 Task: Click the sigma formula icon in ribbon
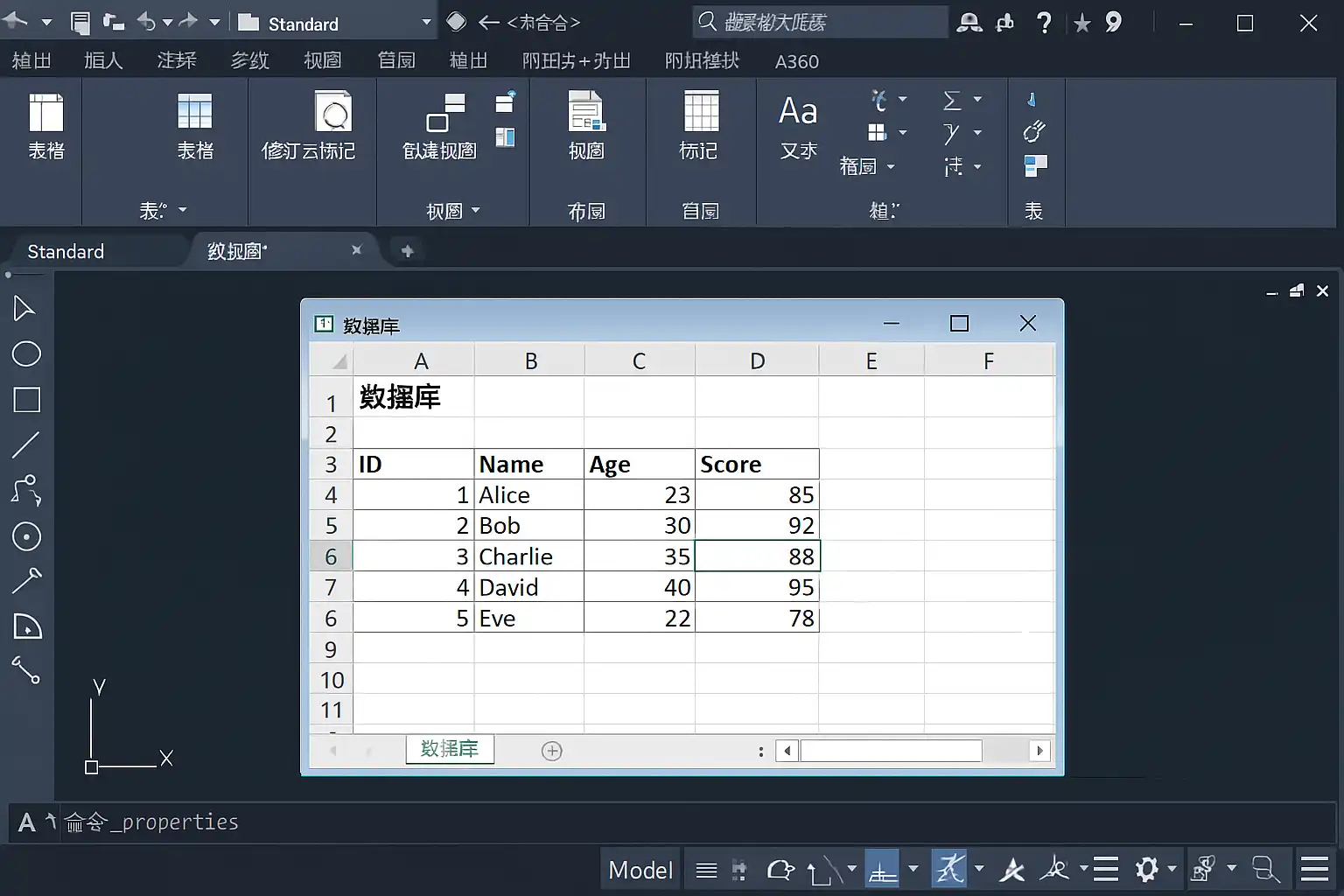952,101
